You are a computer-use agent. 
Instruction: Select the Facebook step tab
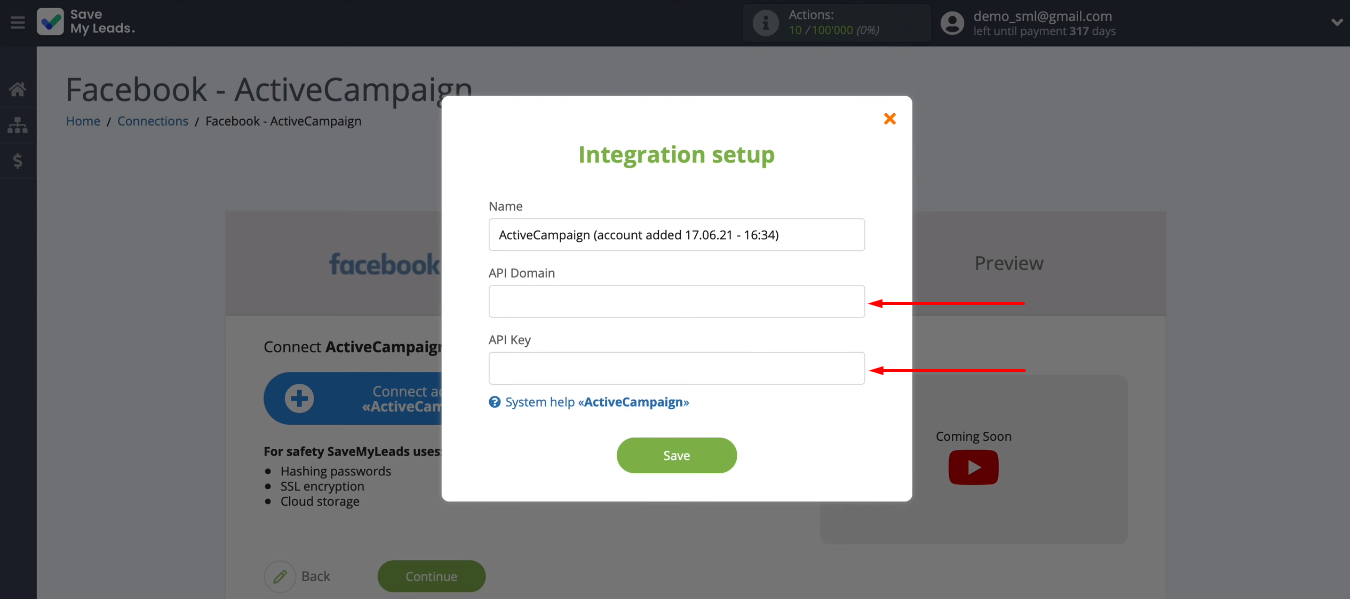[x=384, y=264]
